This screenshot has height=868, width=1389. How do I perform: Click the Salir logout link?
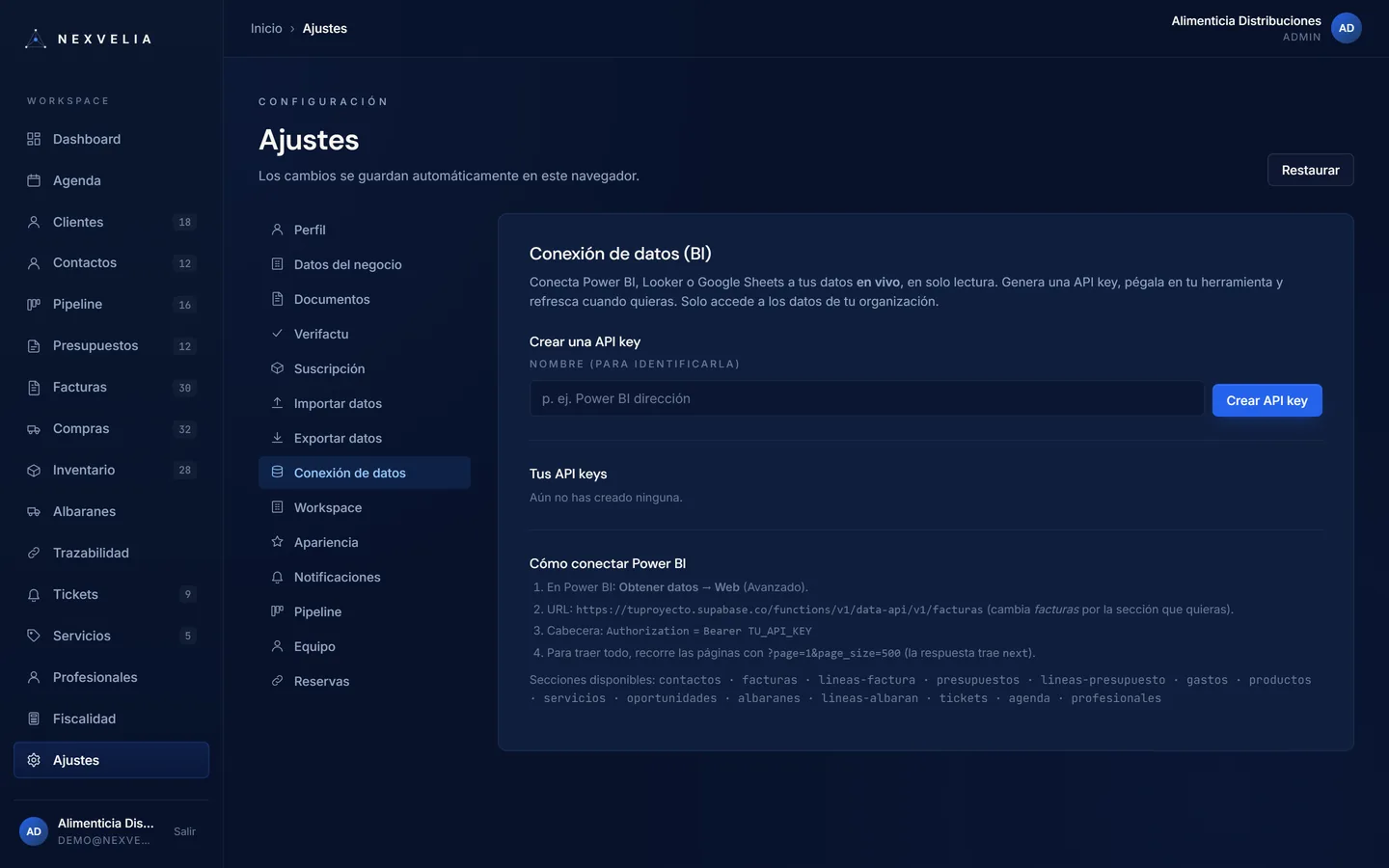point(184,831)
